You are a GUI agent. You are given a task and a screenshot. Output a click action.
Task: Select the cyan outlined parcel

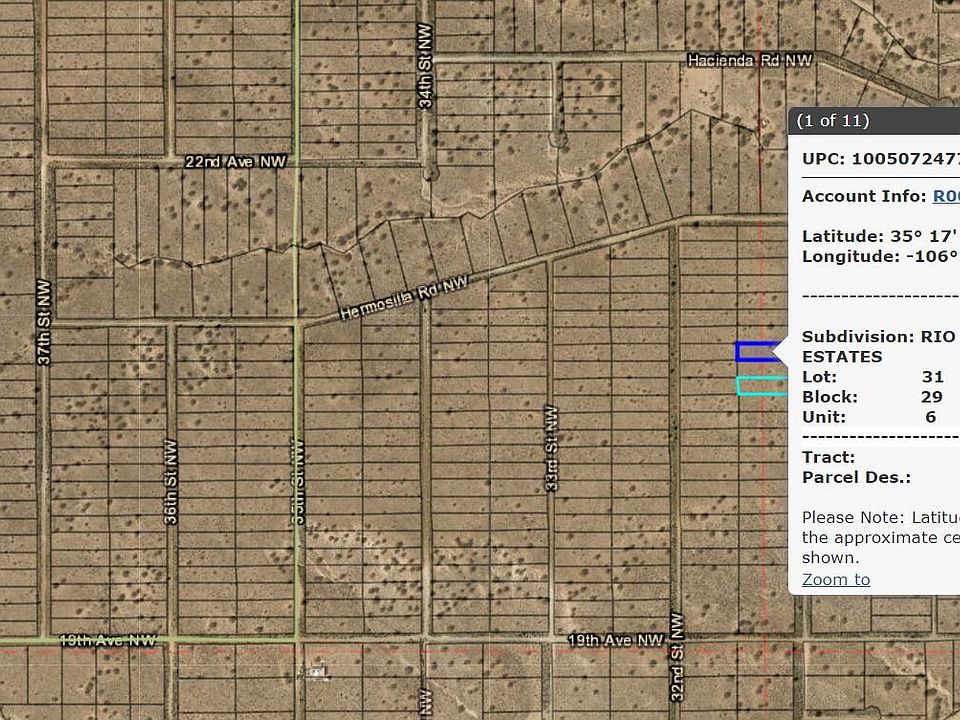click(762, 386)
